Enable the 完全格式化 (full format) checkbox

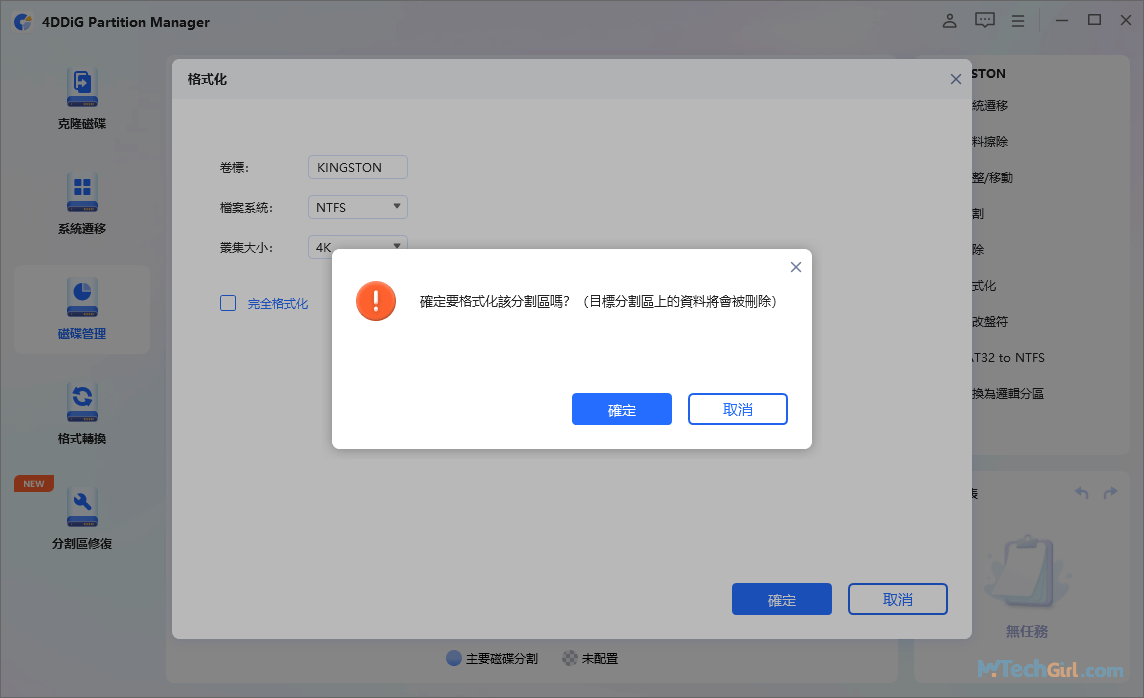click(x=228, y=303)
